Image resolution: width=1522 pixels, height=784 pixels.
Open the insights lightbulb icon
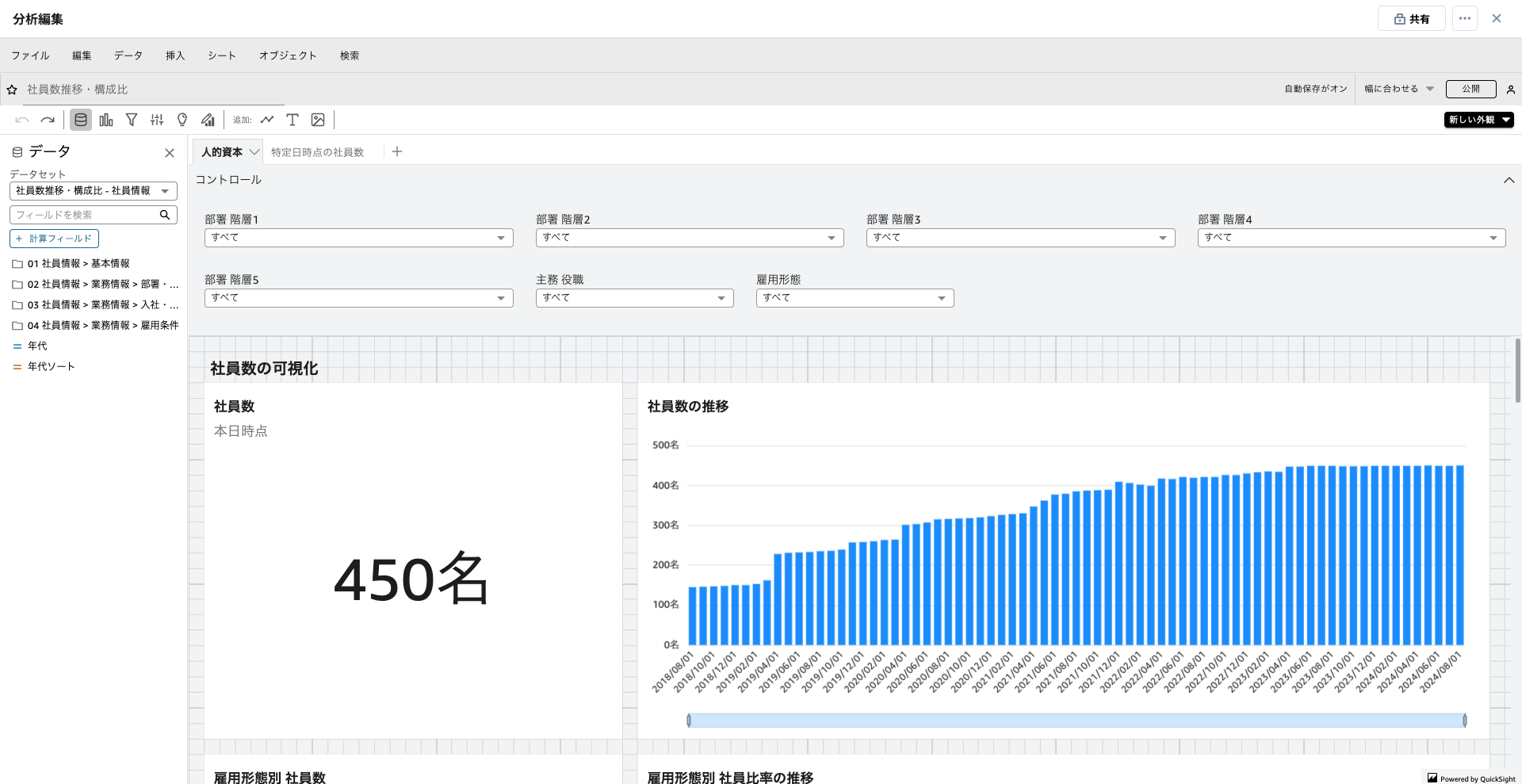coord(182,120)
